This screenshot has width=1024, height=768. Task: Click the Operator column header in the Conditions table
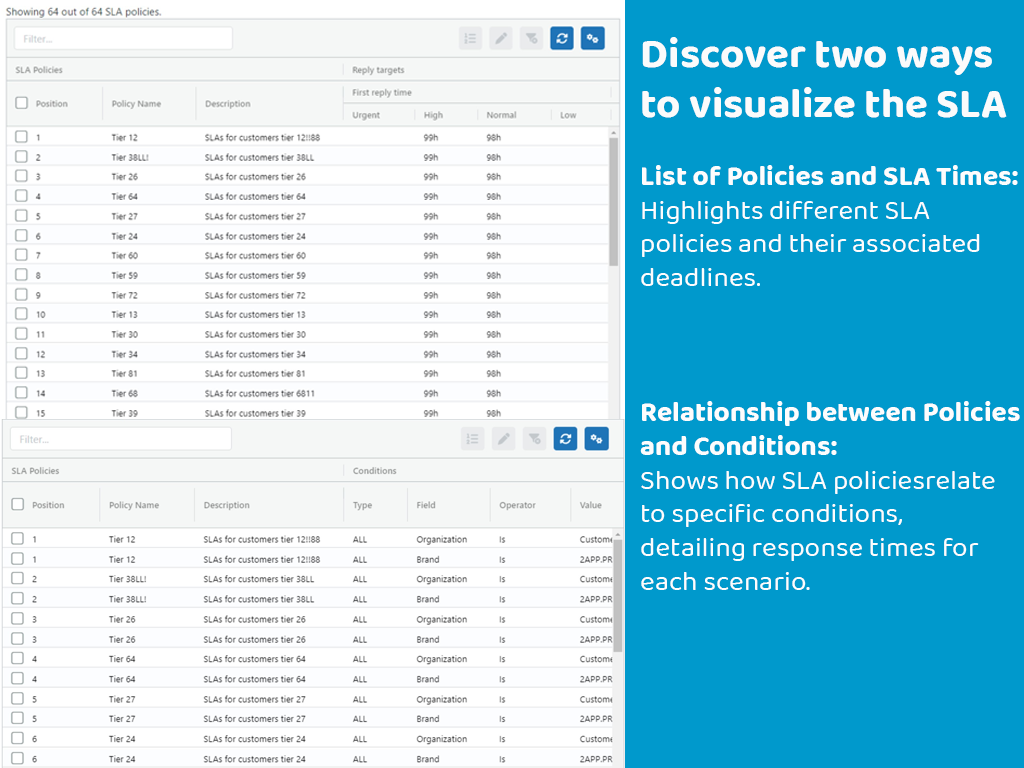tap(517, 505)
